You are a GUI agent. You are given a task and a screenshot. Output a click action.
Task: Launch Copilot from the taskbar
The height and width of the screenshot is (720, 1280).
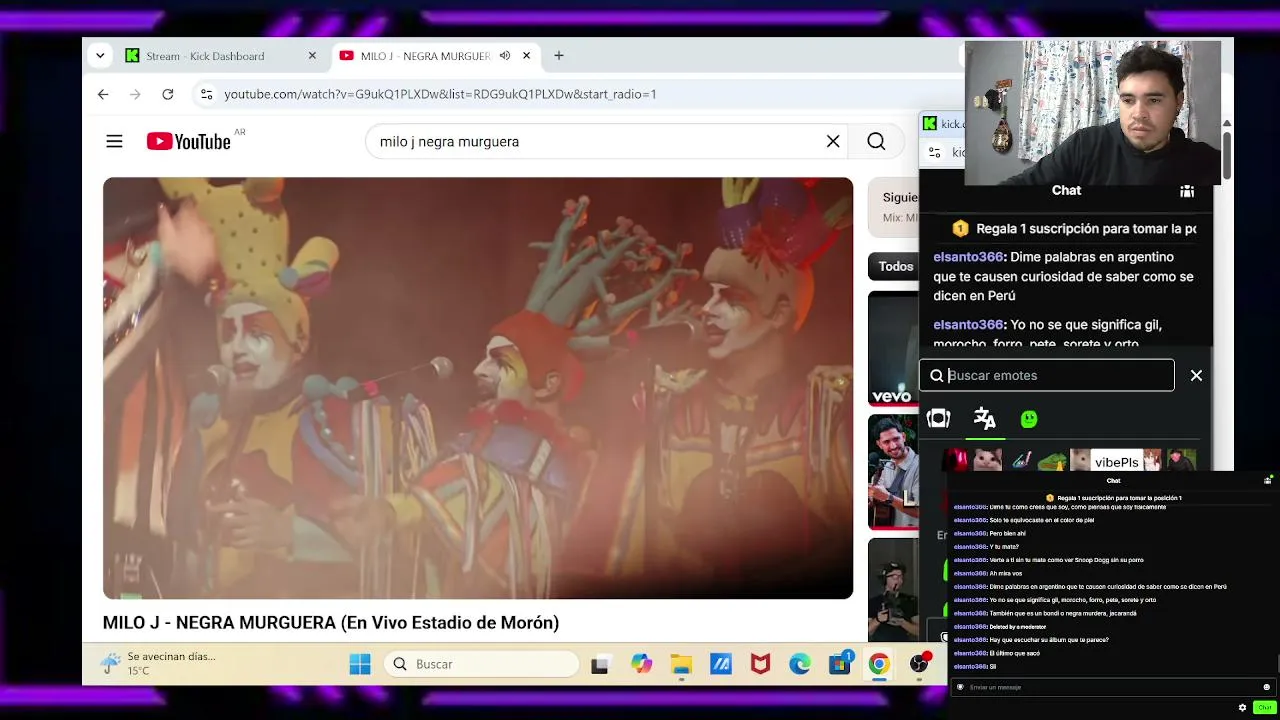click(641, 664)
